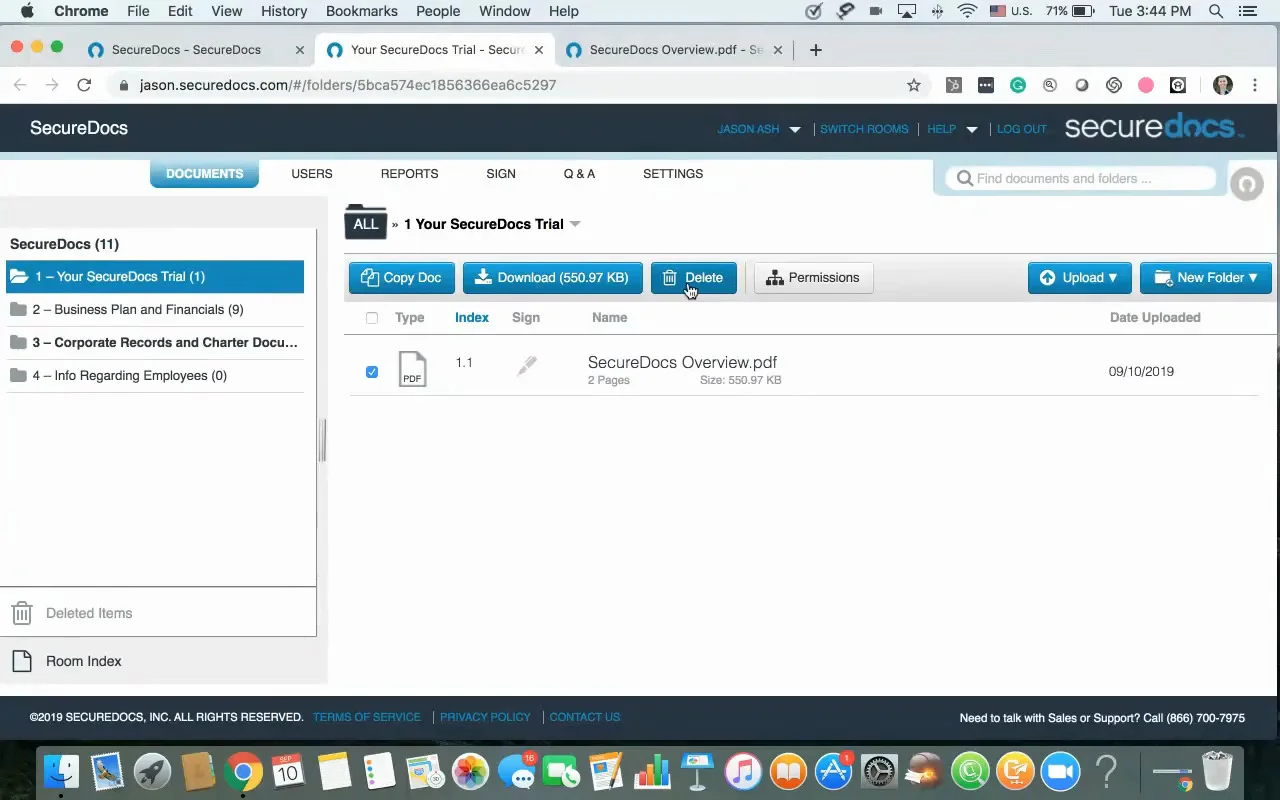Switch to the SecureDocs Overview.pdf browser tab
Image resolution: width=1280 pixels, height=800 pixels.
(676, 50)
